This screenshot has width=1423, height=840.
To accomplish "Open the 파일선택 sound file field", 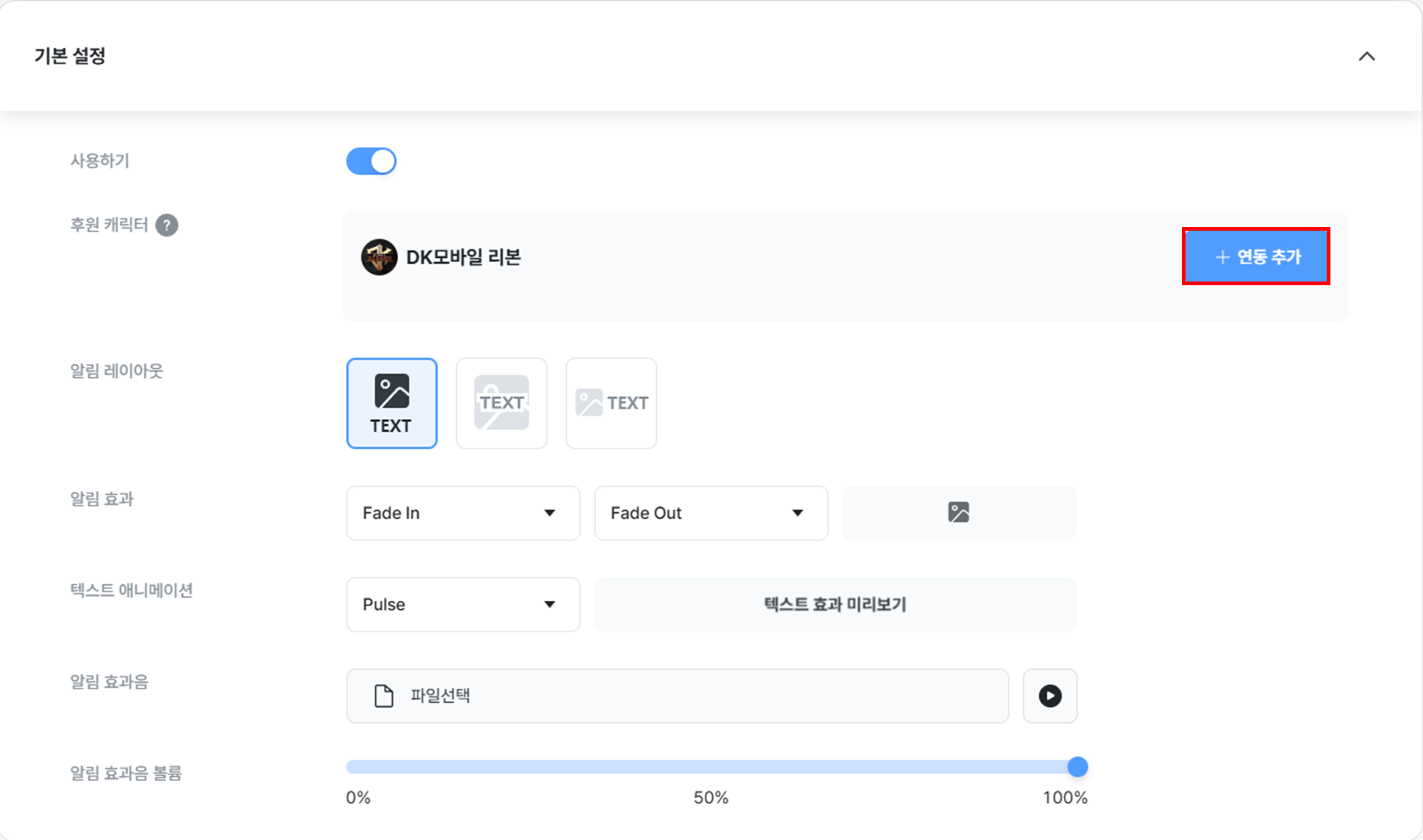I will [677, 696].
